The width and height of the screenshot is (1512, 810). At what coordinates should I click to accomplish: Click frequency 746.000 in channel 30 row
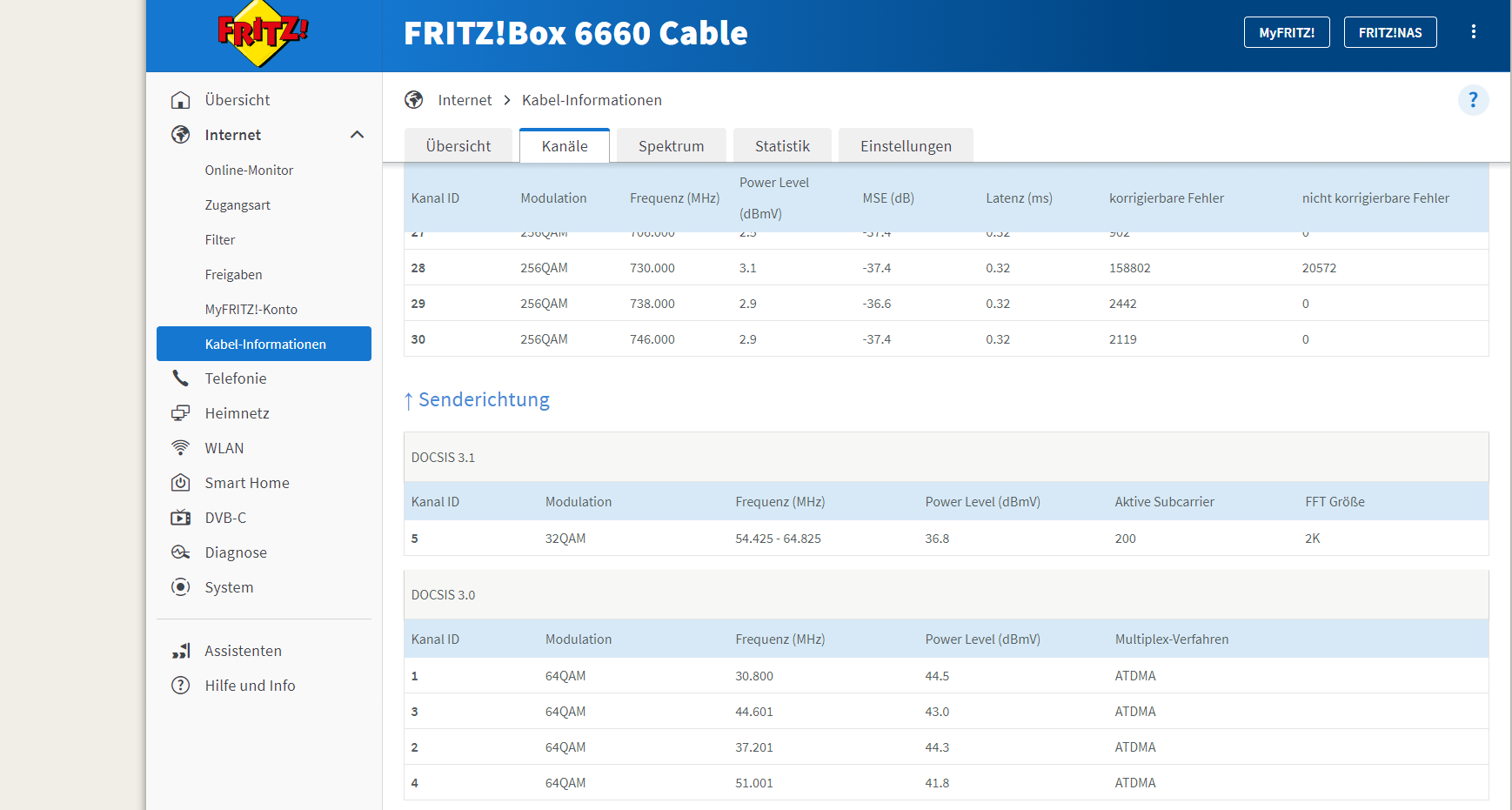[652, 339]
